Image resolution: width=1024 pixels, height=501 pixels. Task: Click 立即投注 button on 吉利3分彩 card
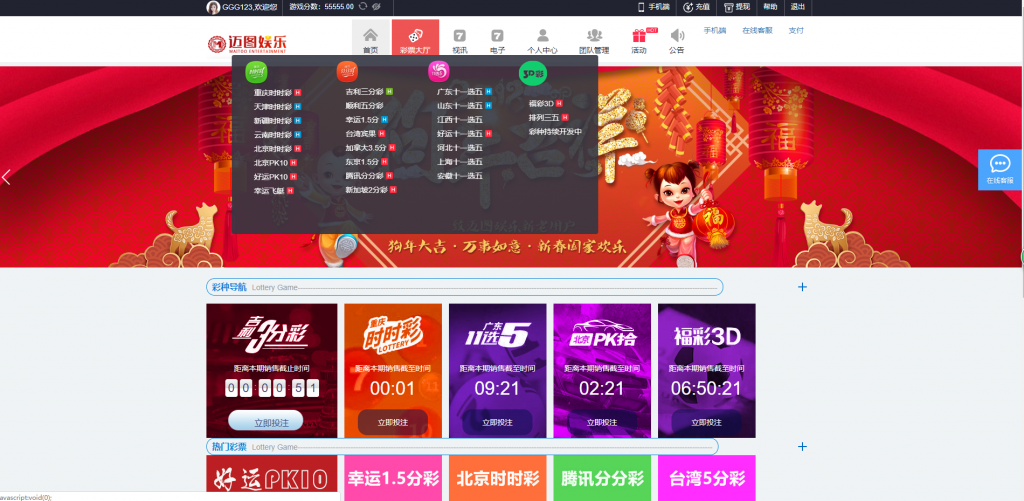[x=265, y=422]
